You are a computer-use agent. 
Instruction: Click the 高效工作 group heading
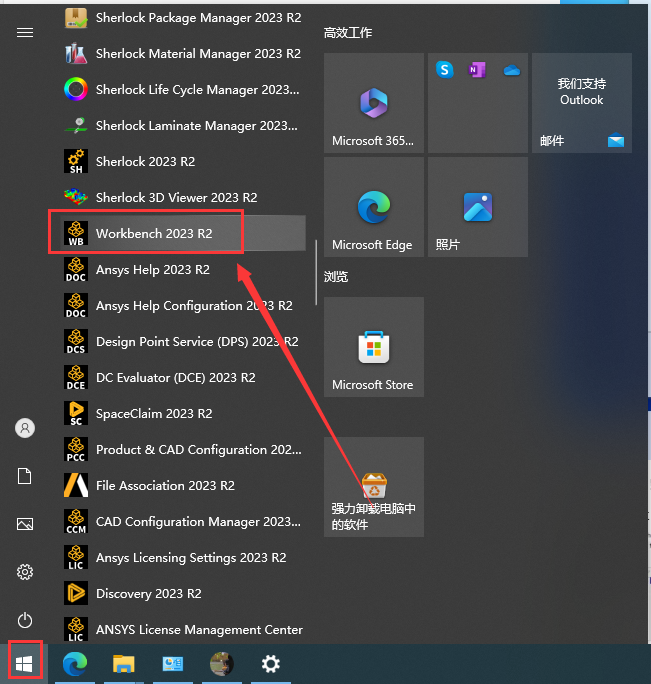pyautogui.click(x=348, y=33)
